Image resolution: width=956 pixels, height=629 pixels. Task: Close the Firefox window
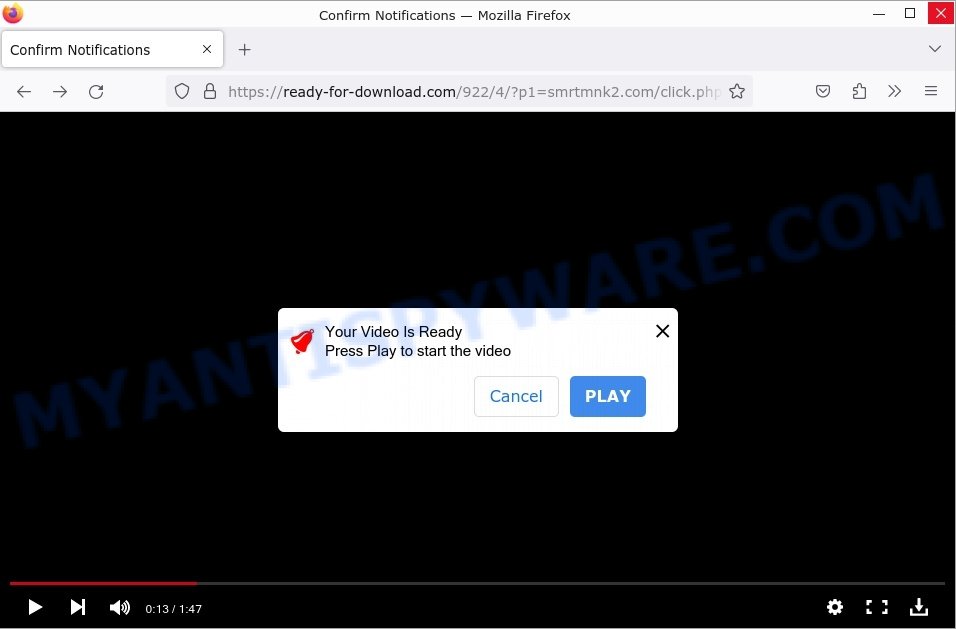pos(941,13)
